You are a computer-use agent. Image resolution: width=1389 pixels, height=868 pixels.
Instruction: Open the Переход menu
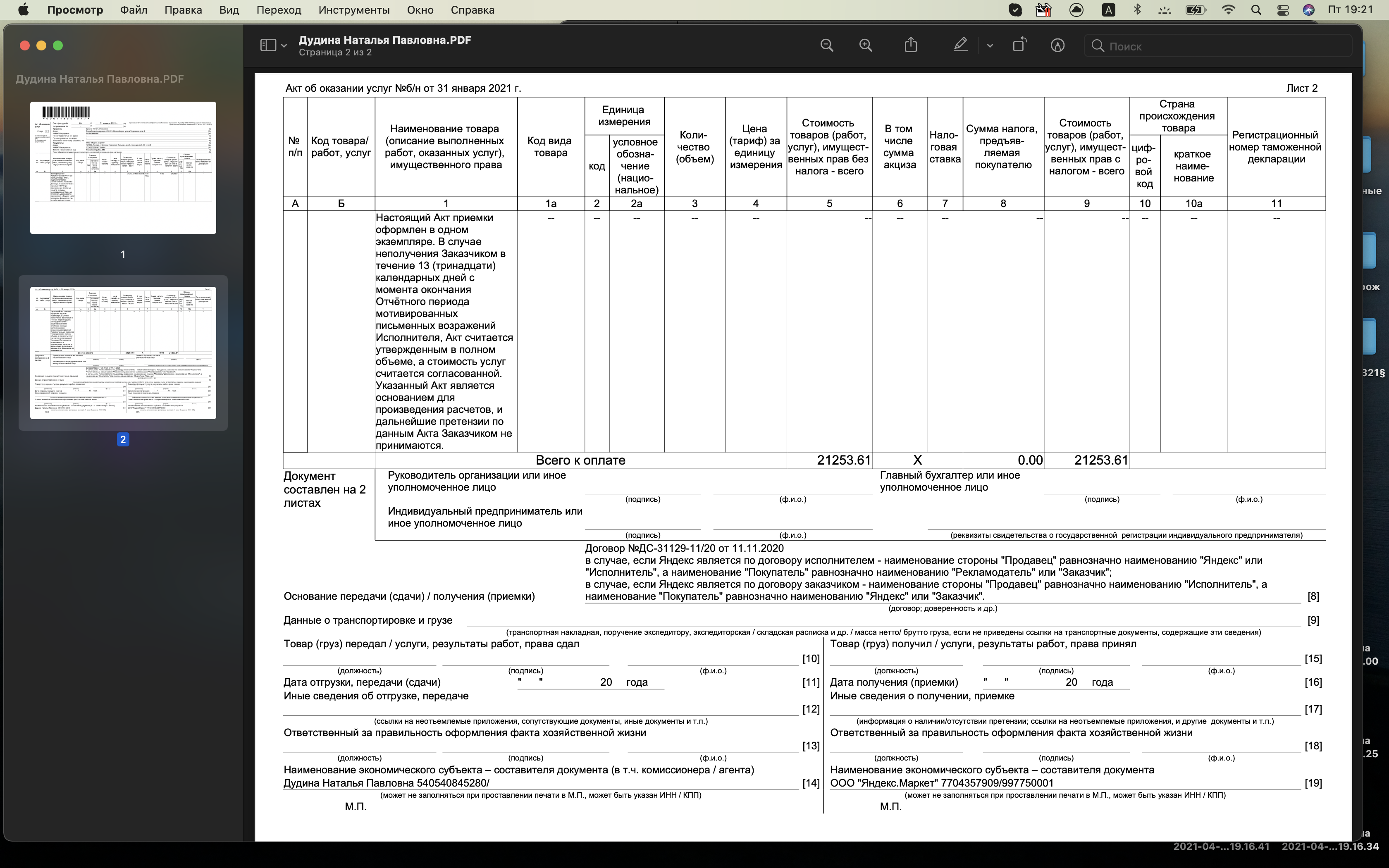coord(278,10)
